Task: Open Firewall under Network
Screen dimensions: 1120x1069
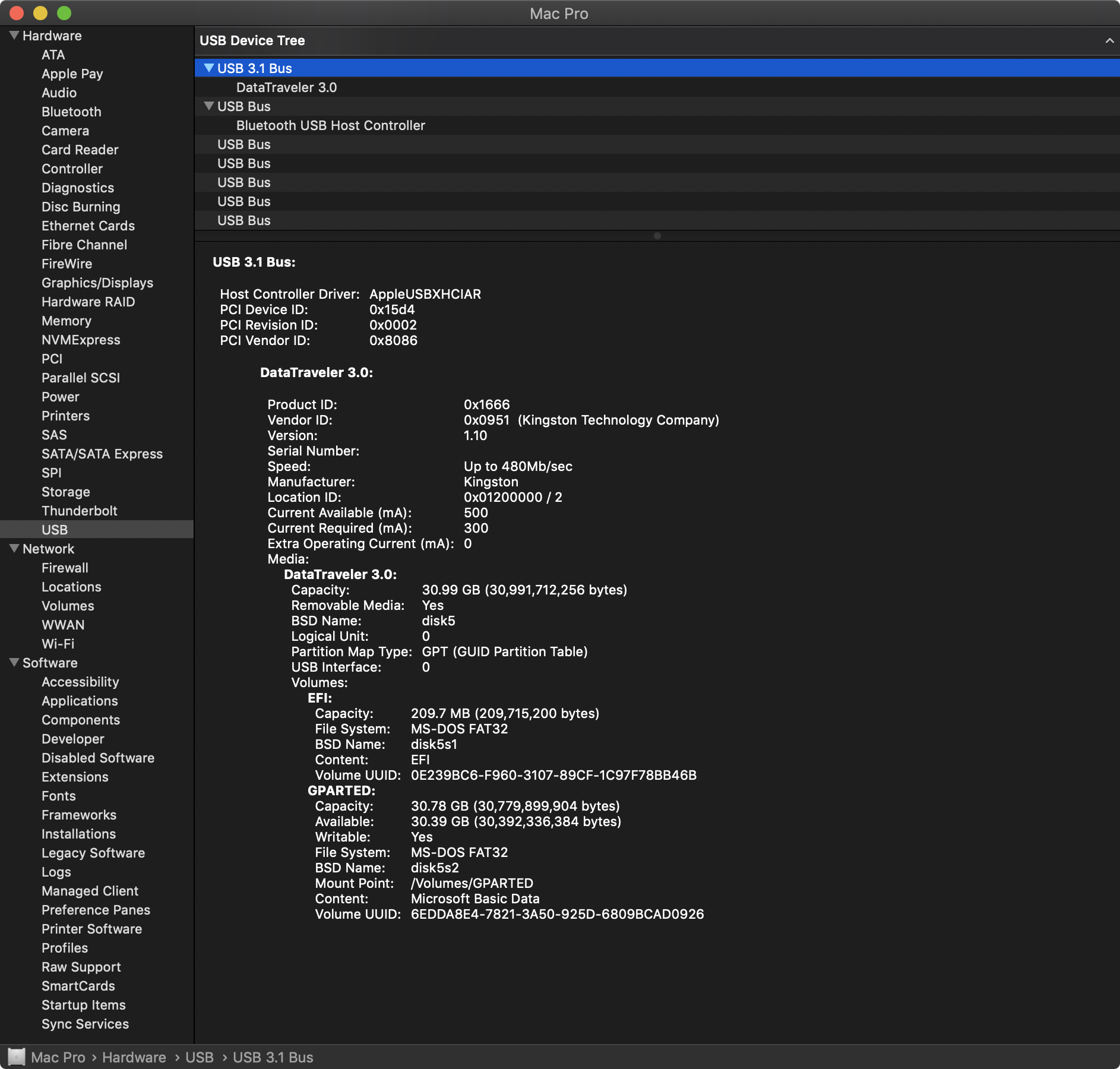Action: (65, 568)
